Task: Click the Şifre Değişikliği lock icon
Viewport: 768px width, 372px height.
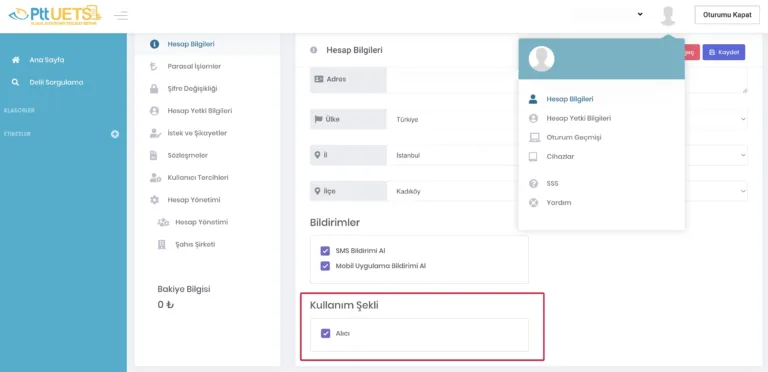Action: coord(154,89)
